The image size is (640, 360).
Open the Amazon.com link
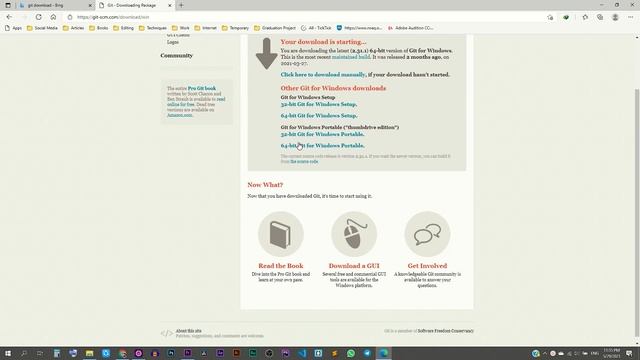tap(180, 115)
